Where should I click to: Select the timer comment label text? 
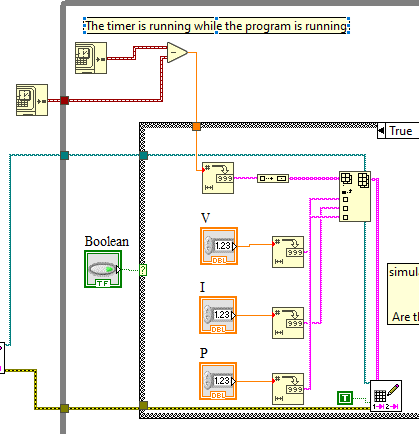216,26
